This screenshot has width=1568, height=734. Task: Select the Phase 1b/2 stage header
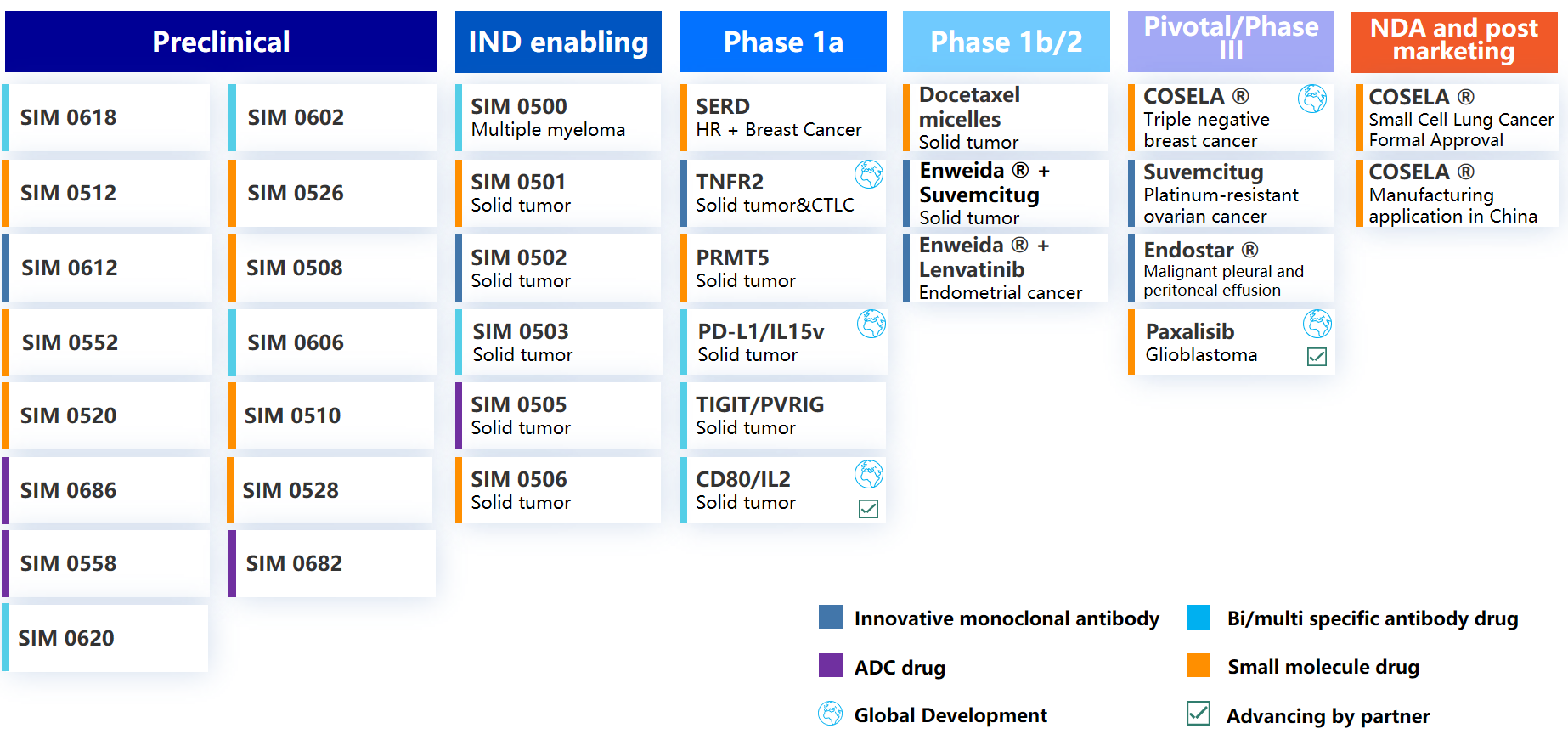(x=1007, y=42)
